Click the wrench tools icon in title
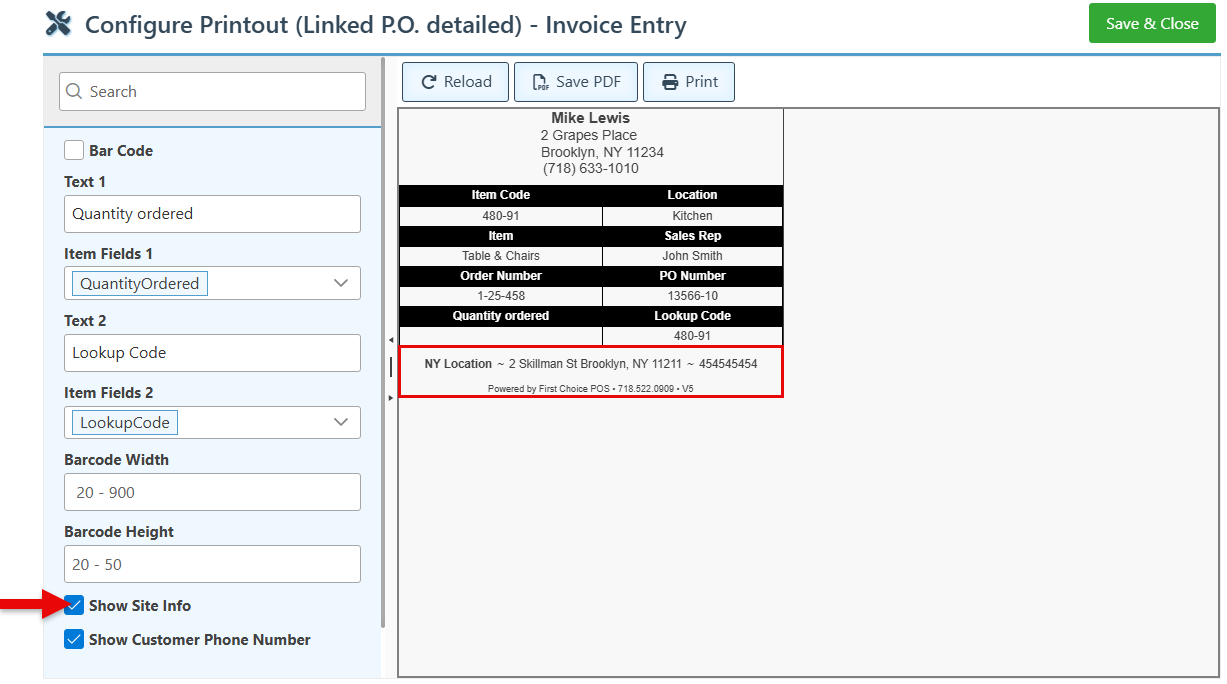The width and height of the screenshot is (1227, 684). pyautogui.click(x=59, y=24)
